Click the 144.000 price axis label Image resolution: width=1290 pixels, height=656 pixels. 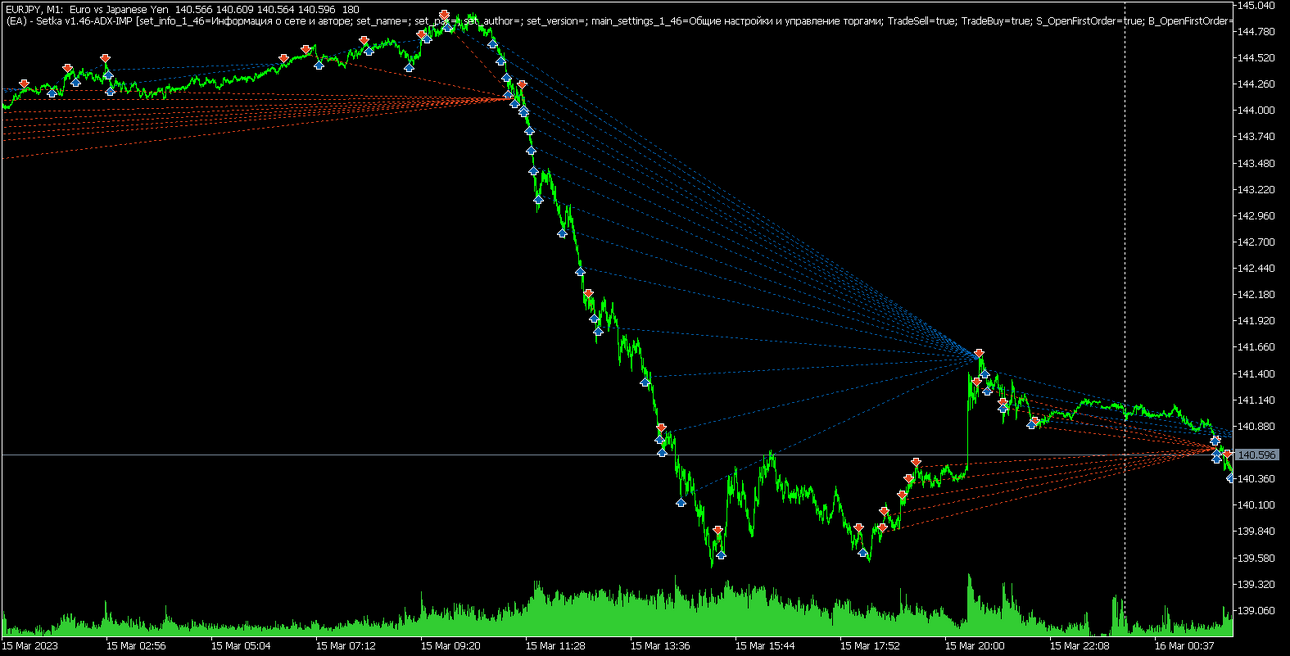click(x=1257, y=110)
